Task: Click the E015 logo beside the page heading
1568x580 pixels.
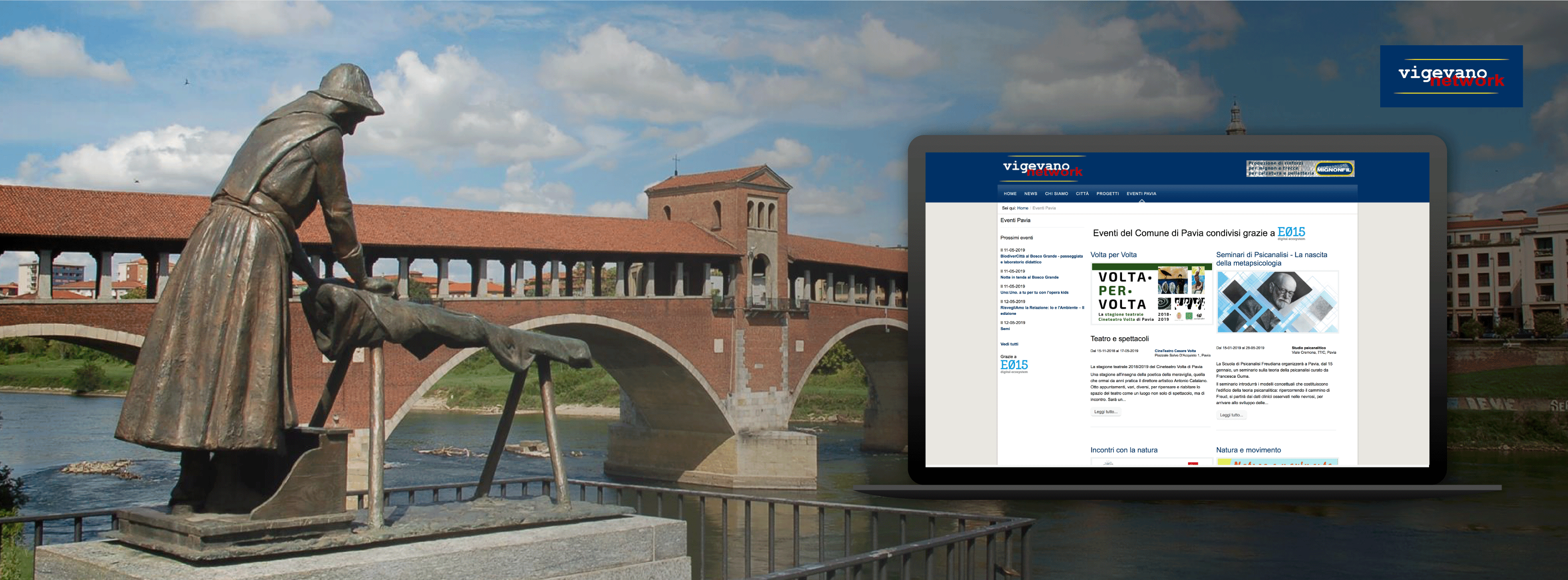Action: (x=1291, y=232)
